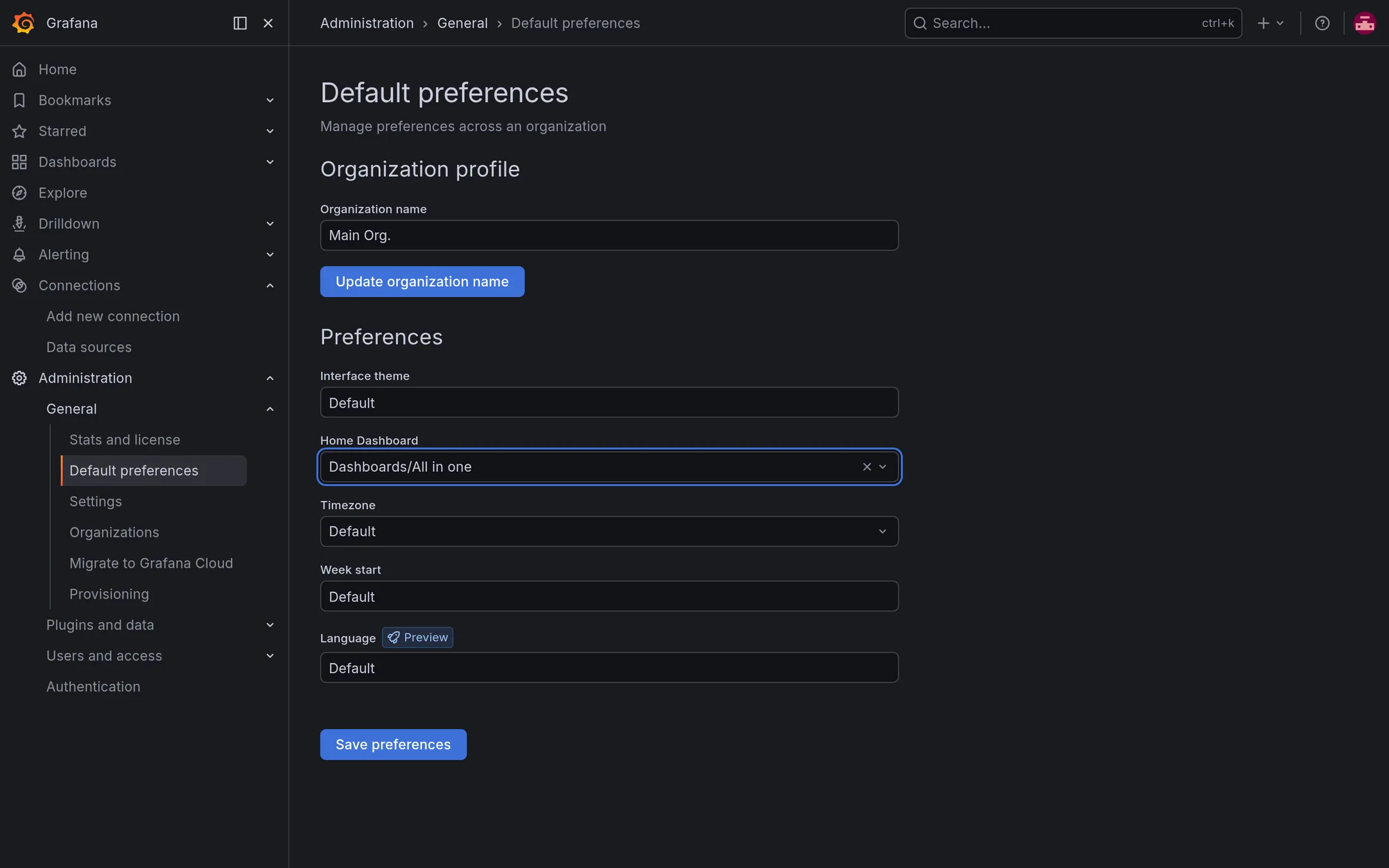
Task: Go to Organizations page
Action: coord(114,532)
